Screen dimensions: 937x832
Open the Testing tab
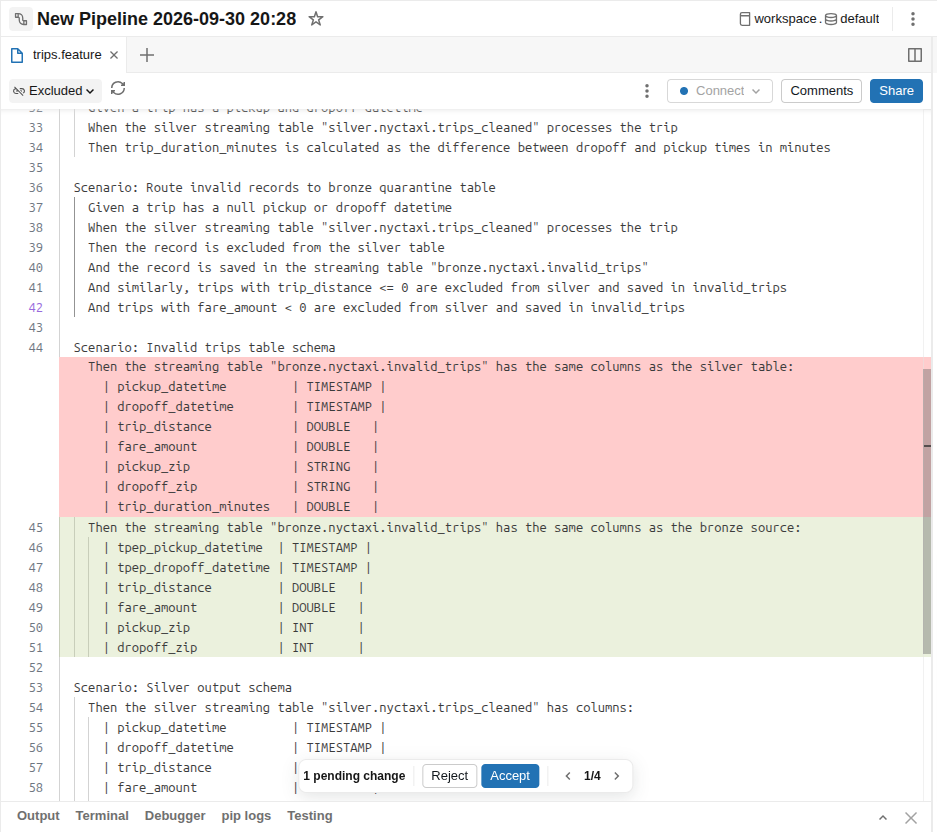pyautogui.click(x=310, y=816)
